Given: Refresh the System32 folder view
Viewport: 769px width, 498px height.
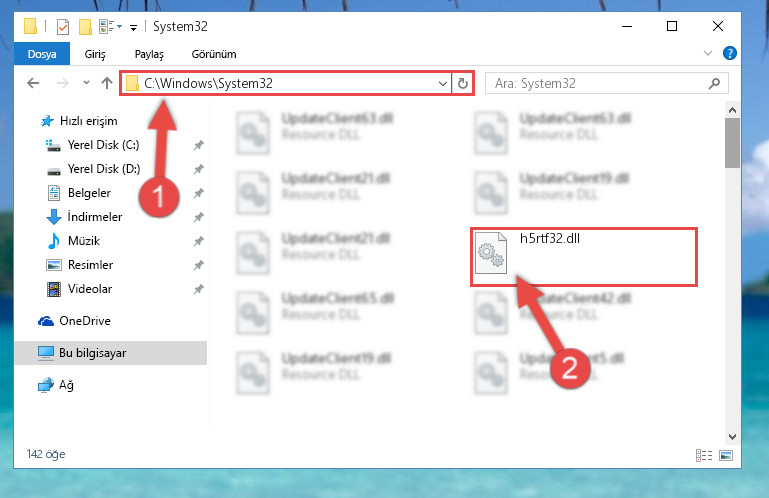Looking at the screenshot, I should (462, 83).
